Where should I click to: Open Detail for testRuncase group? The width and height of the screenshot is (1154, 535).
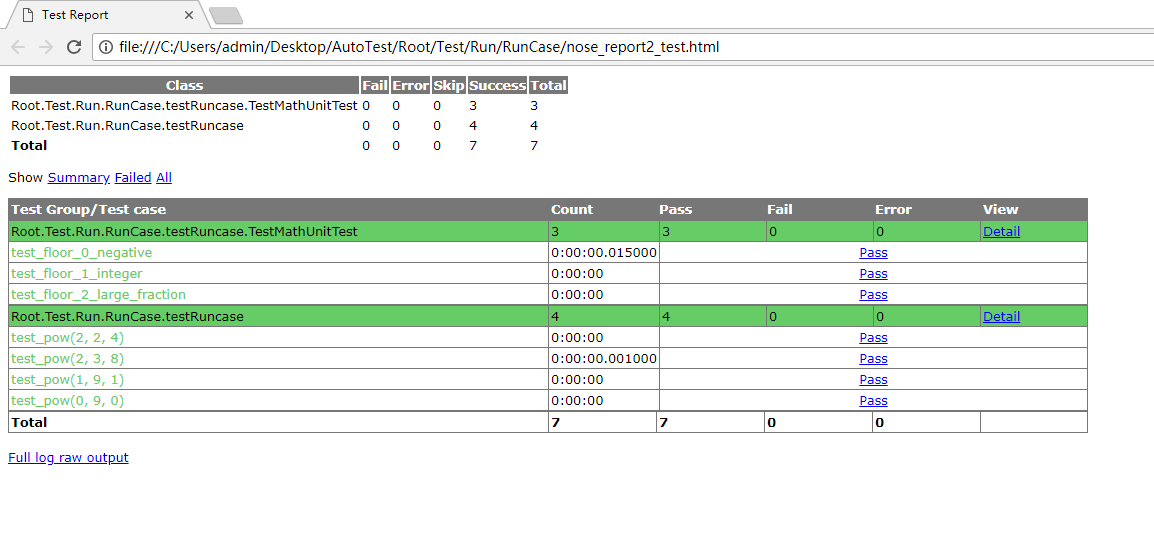pos(1002,316)
